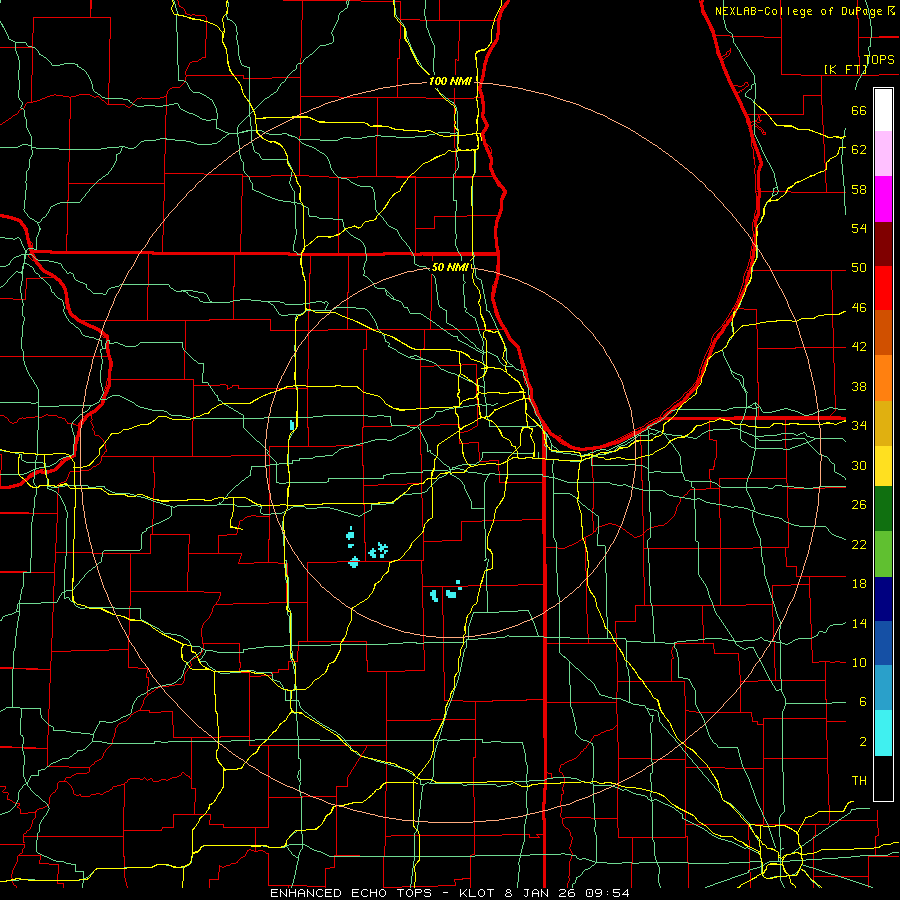Click the lone cyan echo near the west 50 NMI ring
This screenshot has width=900, height=900.
[292, 425]
